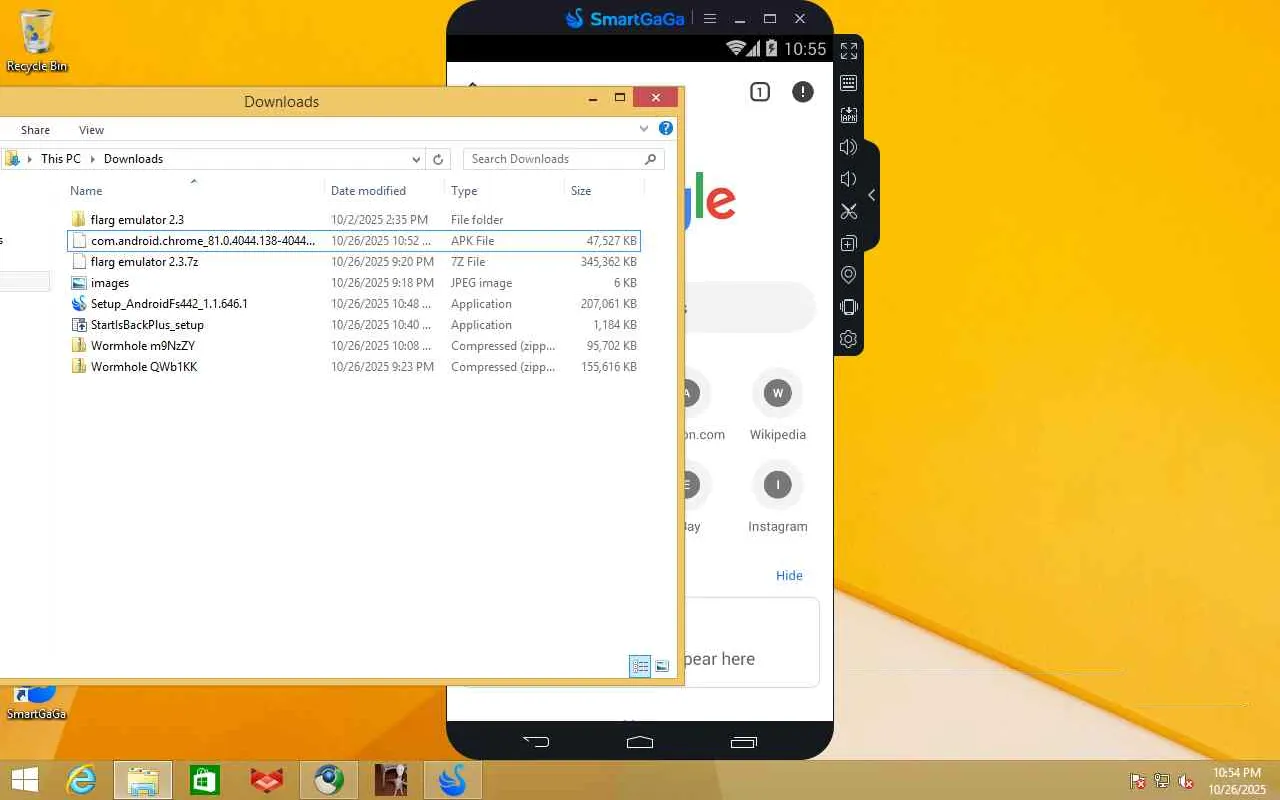Open SmartGaGa settings gear
This screenshot has height=800, width=1280.
pyautogui.click(x=848, y=339)
